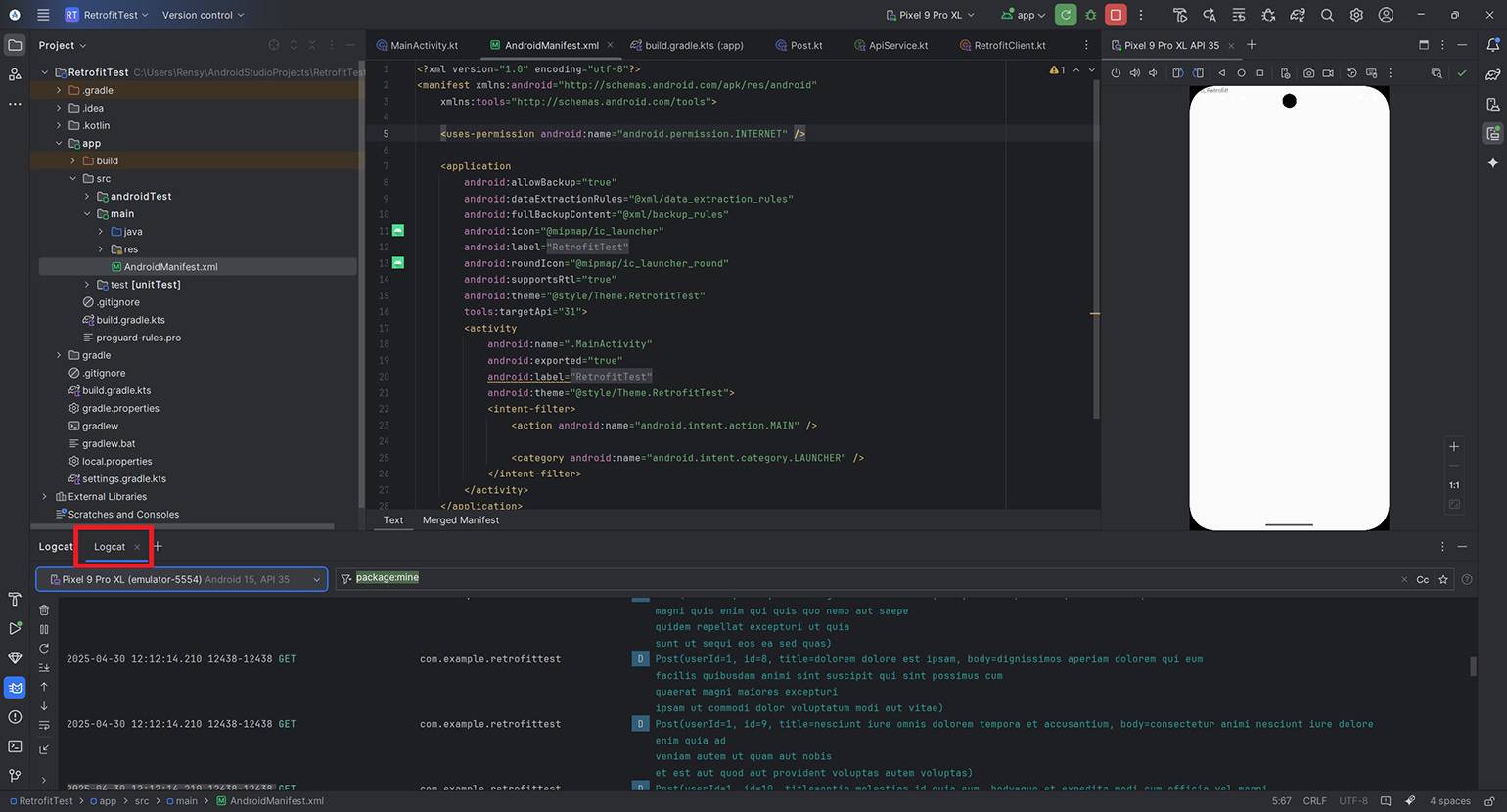Zoom in emulator with plus button

[x=1454, y=446]
